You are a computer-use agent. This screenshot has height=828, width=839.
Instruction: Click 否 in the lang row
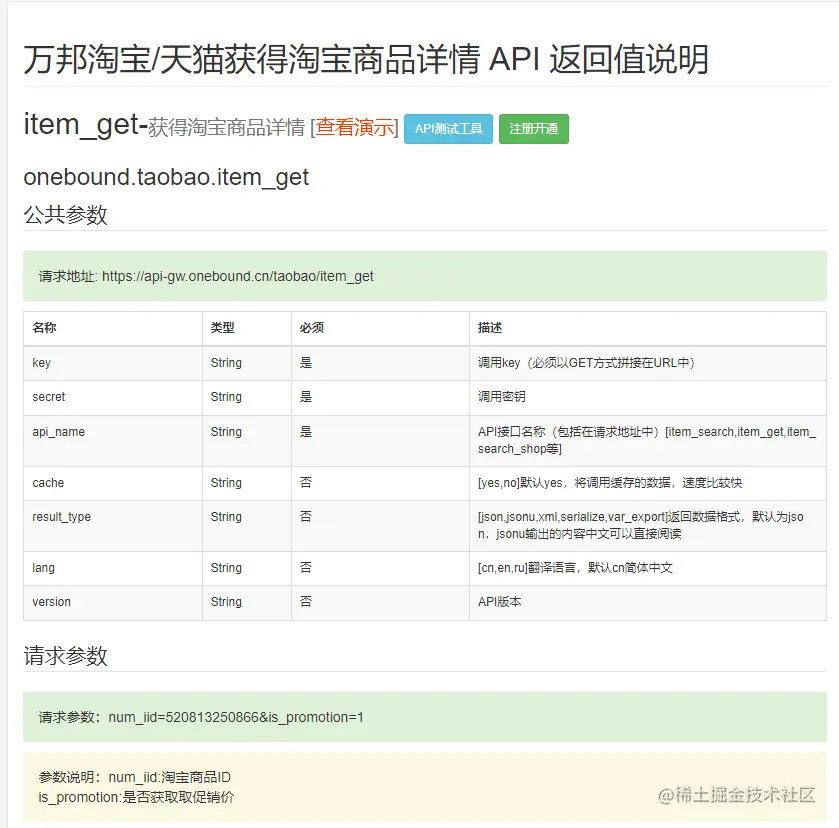pyautogui.click(x=306, y=568)
